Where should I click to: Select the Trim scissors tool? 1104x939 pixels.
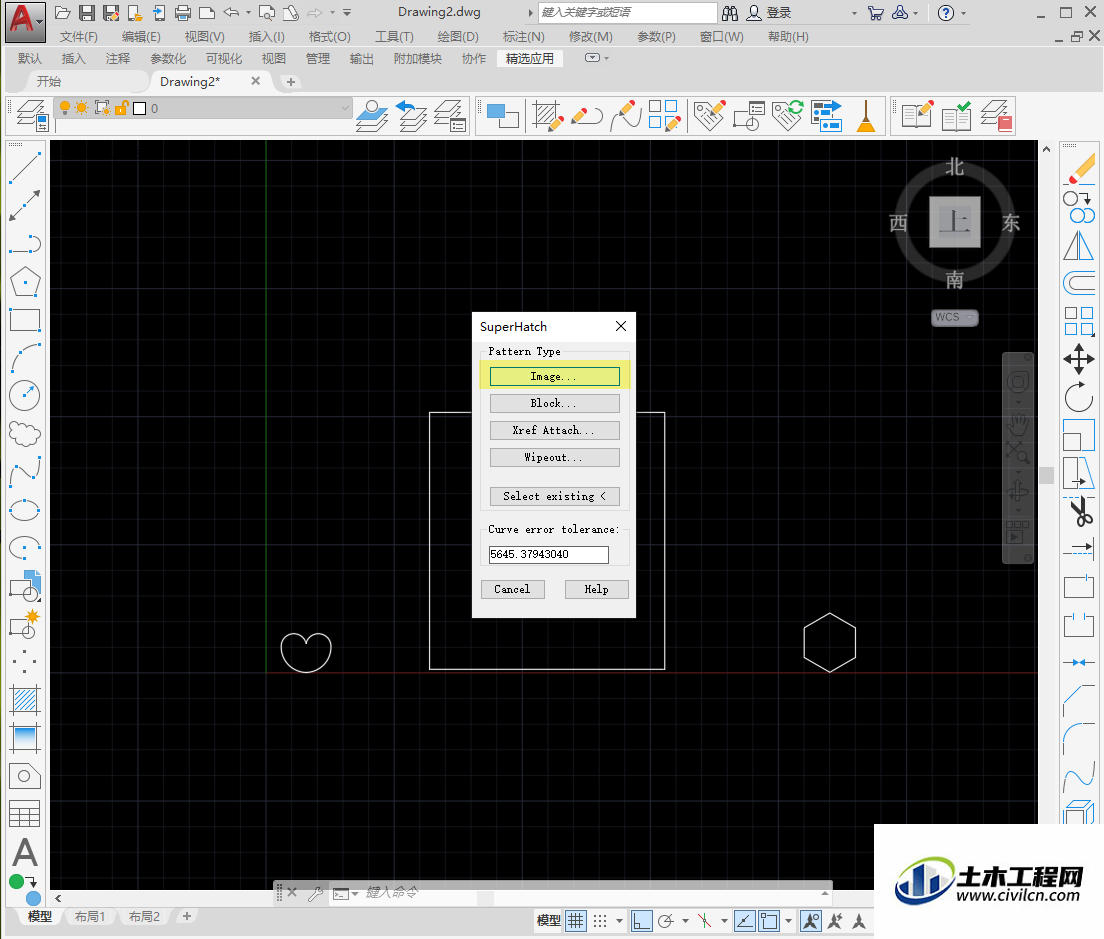1079,512
